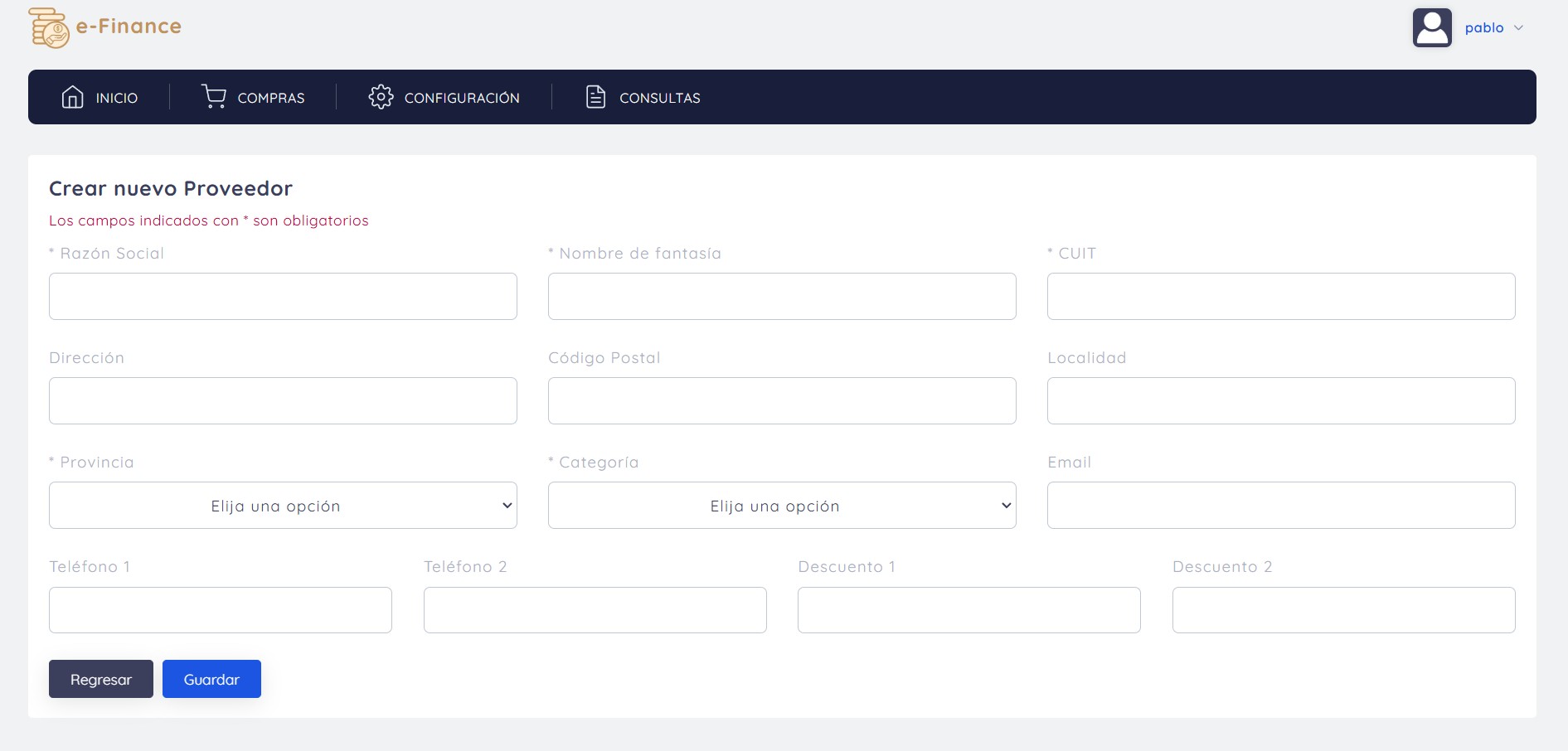The width and height of the screenshot is (1568, 751).
Task: Click the gear icon next to CONFIGURACIÓN
Action: click(x=381, y=97)
